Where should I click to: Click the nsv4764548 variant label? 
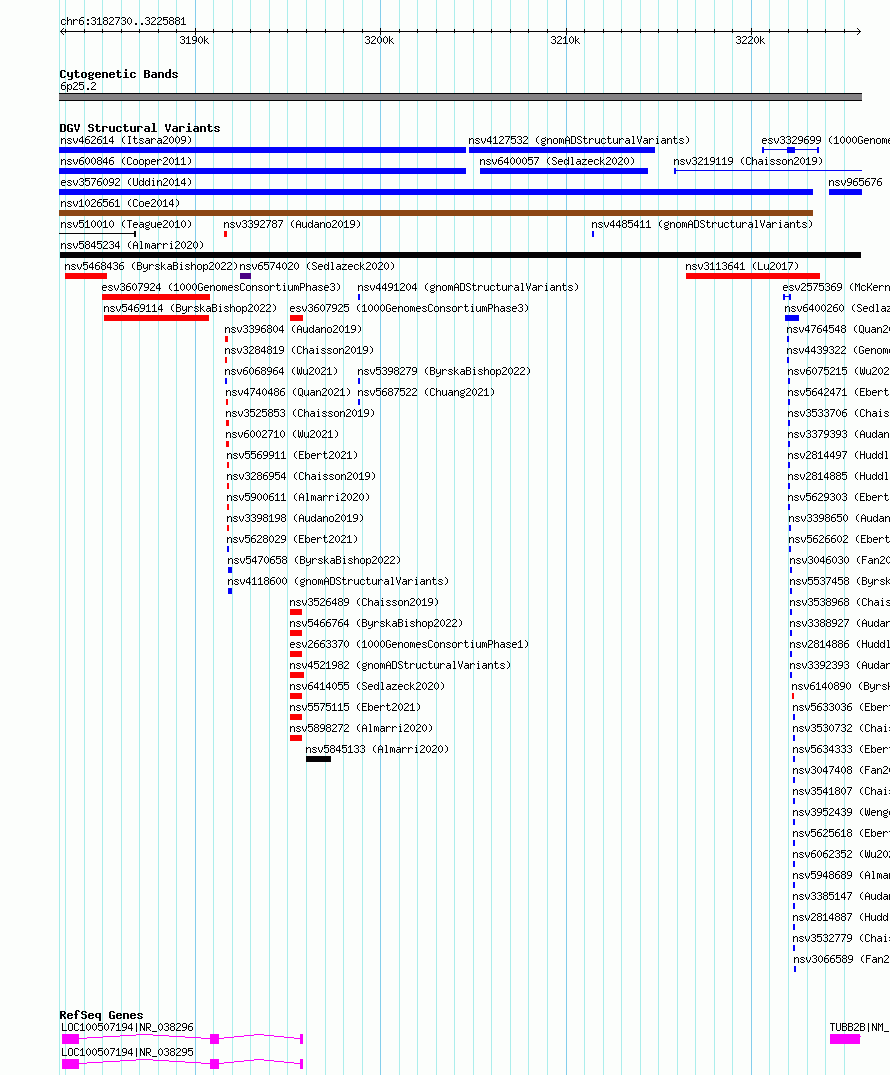[x=838, y=329]
